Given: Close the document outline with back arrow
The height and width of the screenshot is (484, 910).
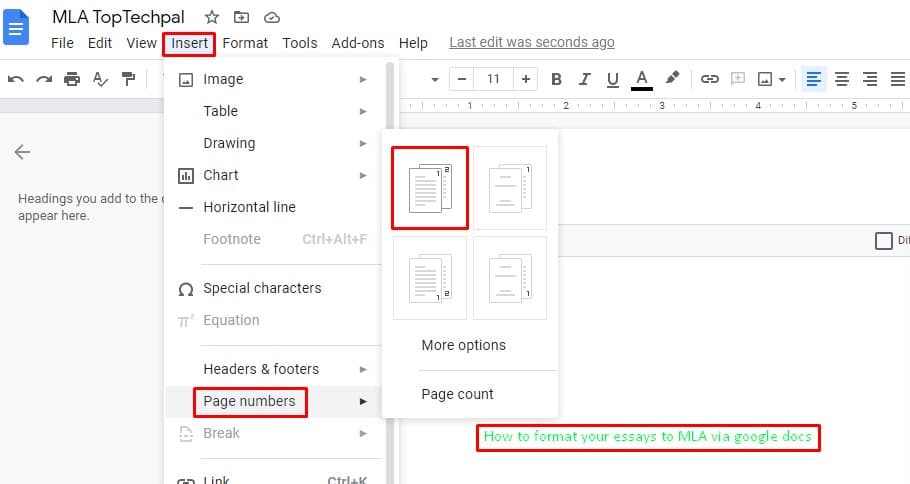Looking at the screenshot, I should point(22,152).
